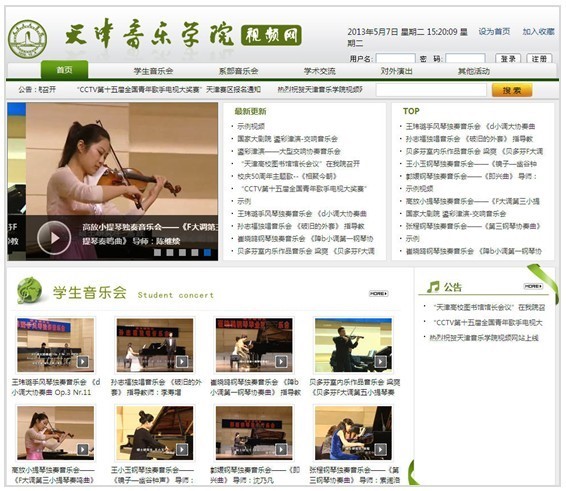
Task: Open MORE in the 公告 panel
Action: (x=534, y=286)
